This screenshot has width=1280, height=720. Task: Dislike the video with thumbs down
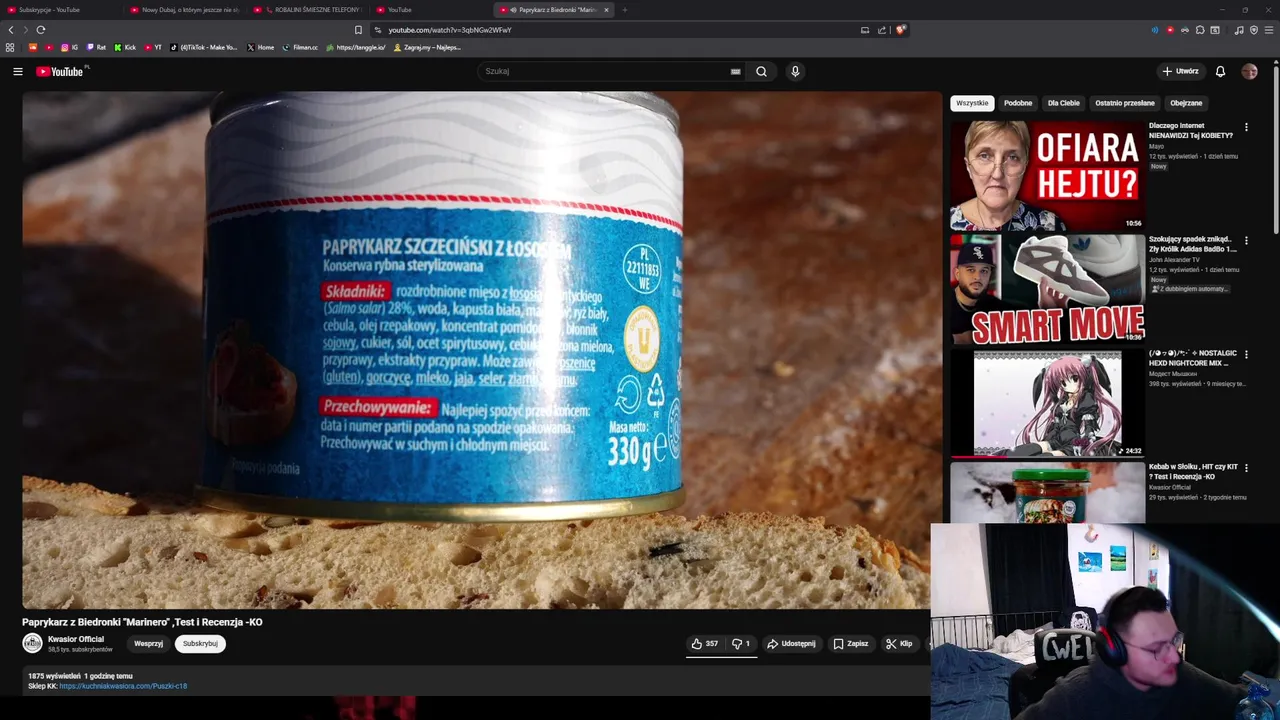pyautogui.click(x=741, y=644)
